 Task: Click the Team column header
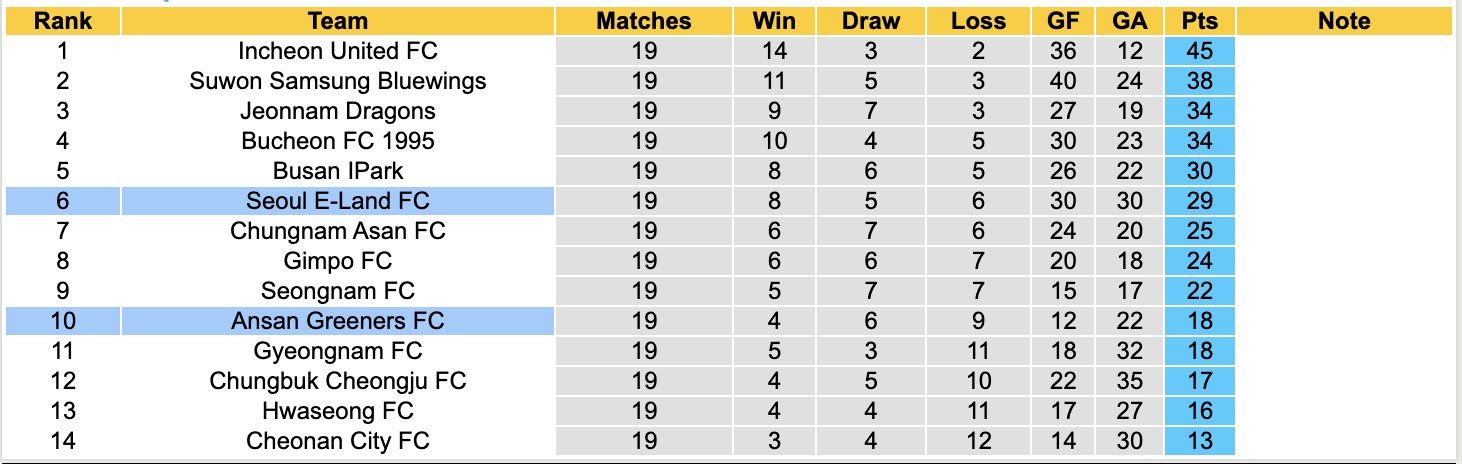tap(338, 21)
